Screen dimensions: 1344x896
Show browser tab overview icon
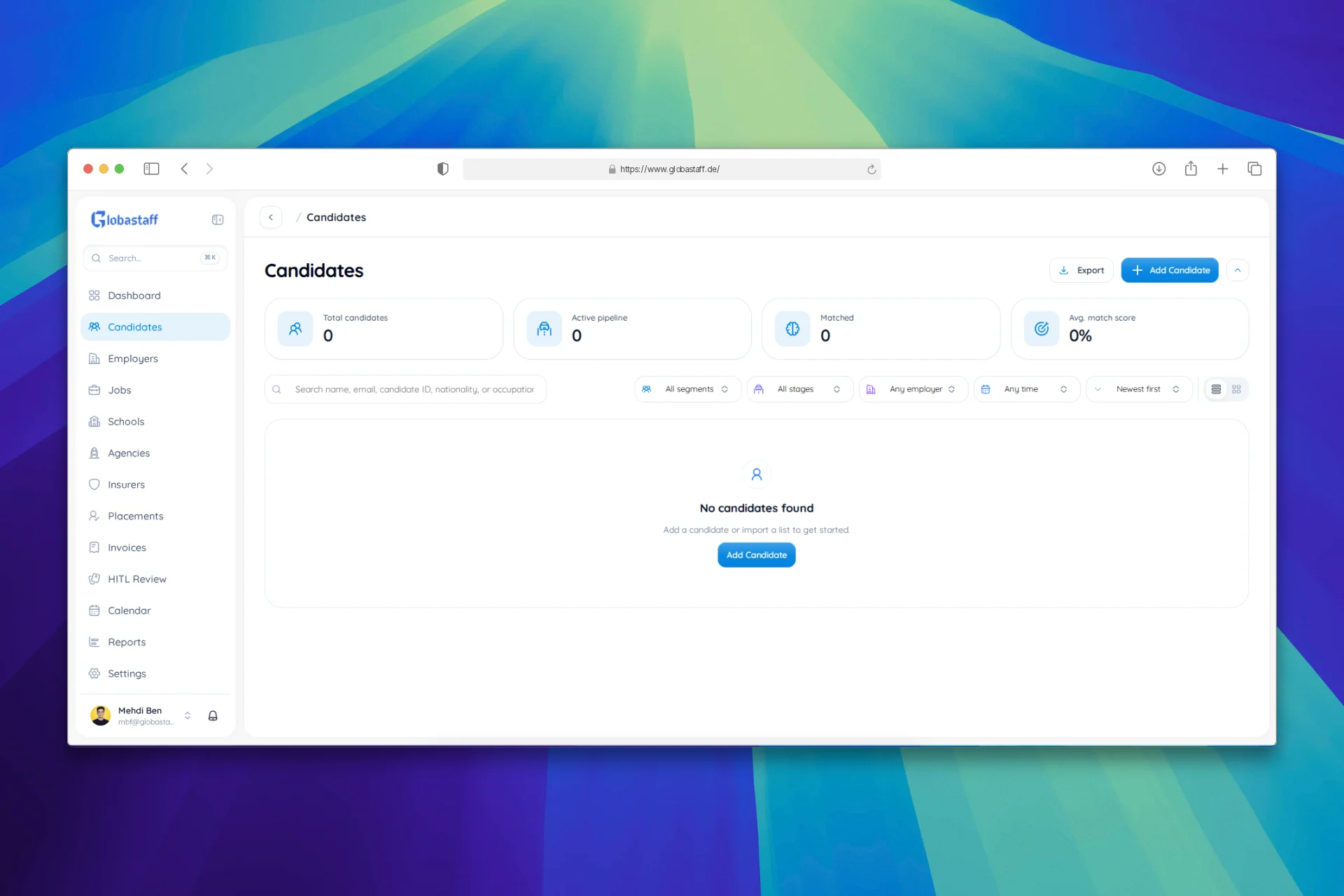(x=1254, y=169)
